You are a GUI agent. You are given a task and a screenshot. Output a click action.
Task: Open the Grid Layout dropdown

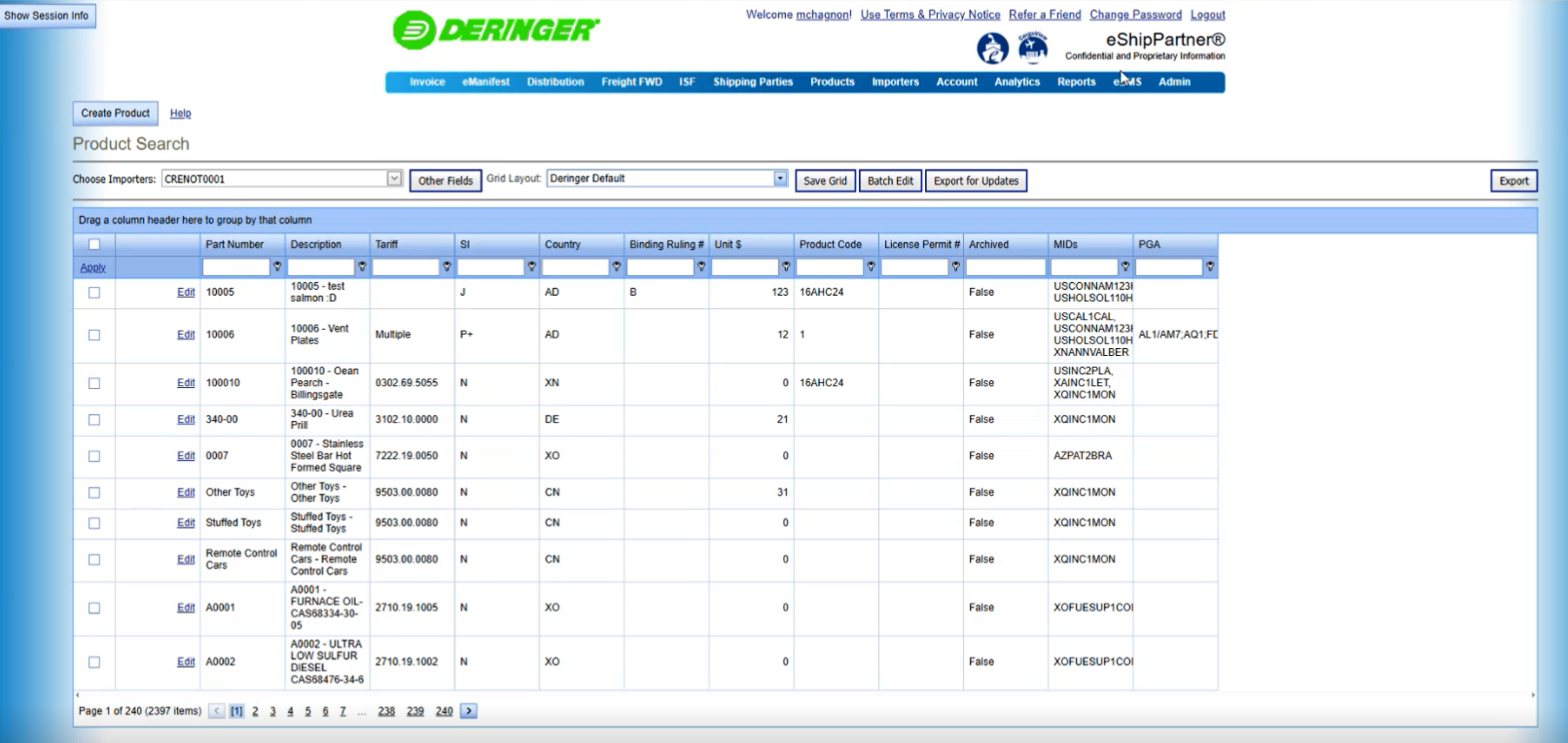coord(780,179)
